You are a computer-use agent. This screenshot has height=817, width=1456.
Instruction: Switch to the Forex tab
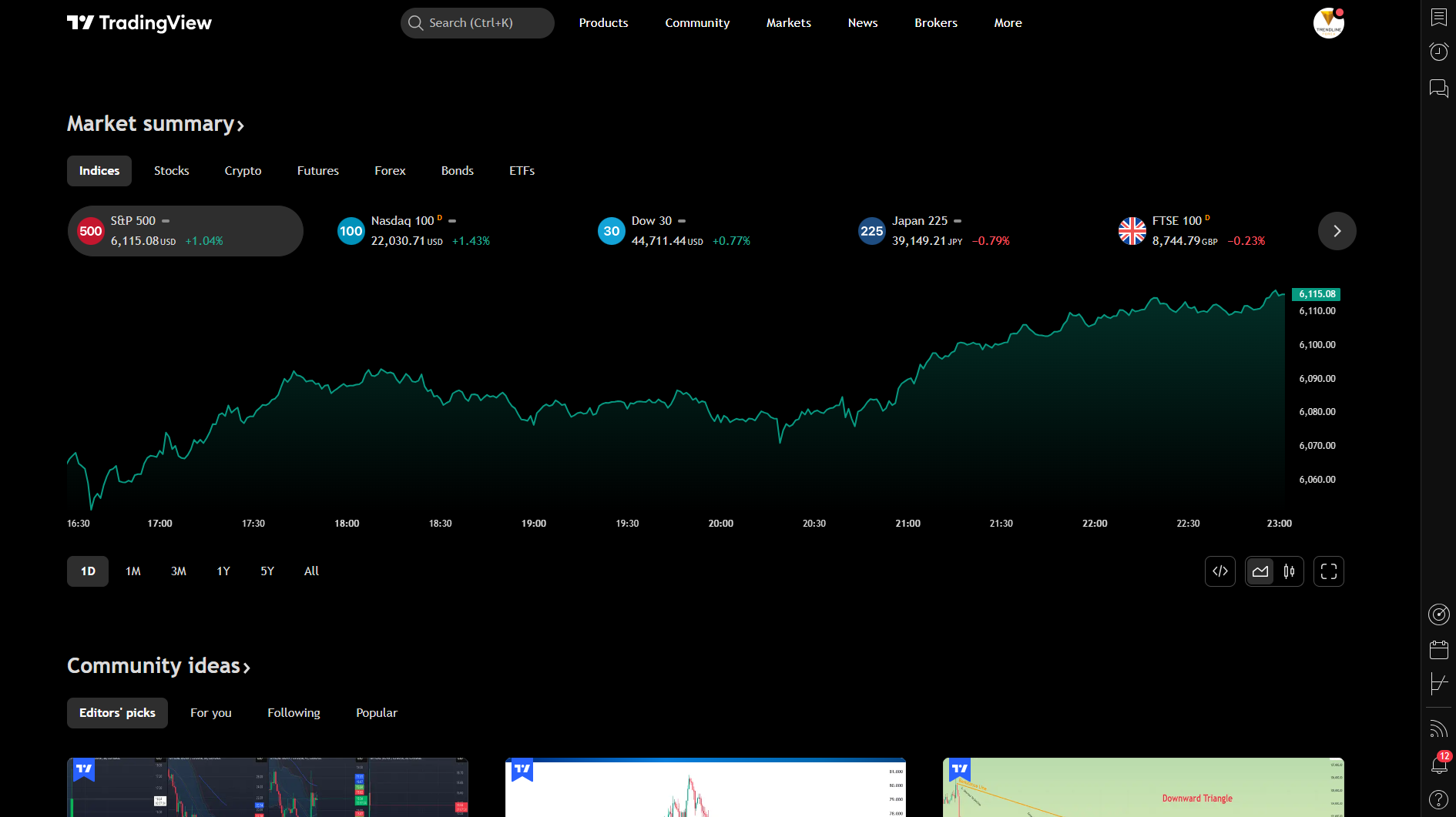pyautogui.click(x=390, y=171)
